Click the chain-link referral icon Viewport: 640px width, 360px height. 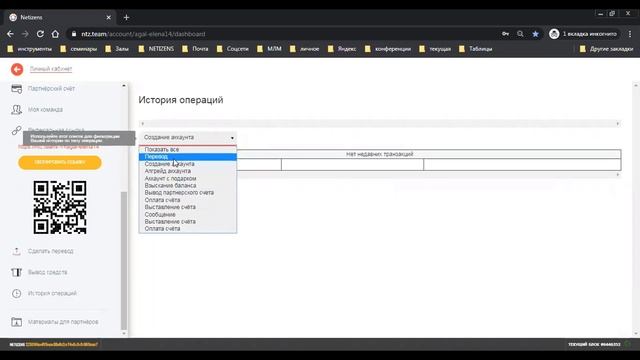(16, 131)
